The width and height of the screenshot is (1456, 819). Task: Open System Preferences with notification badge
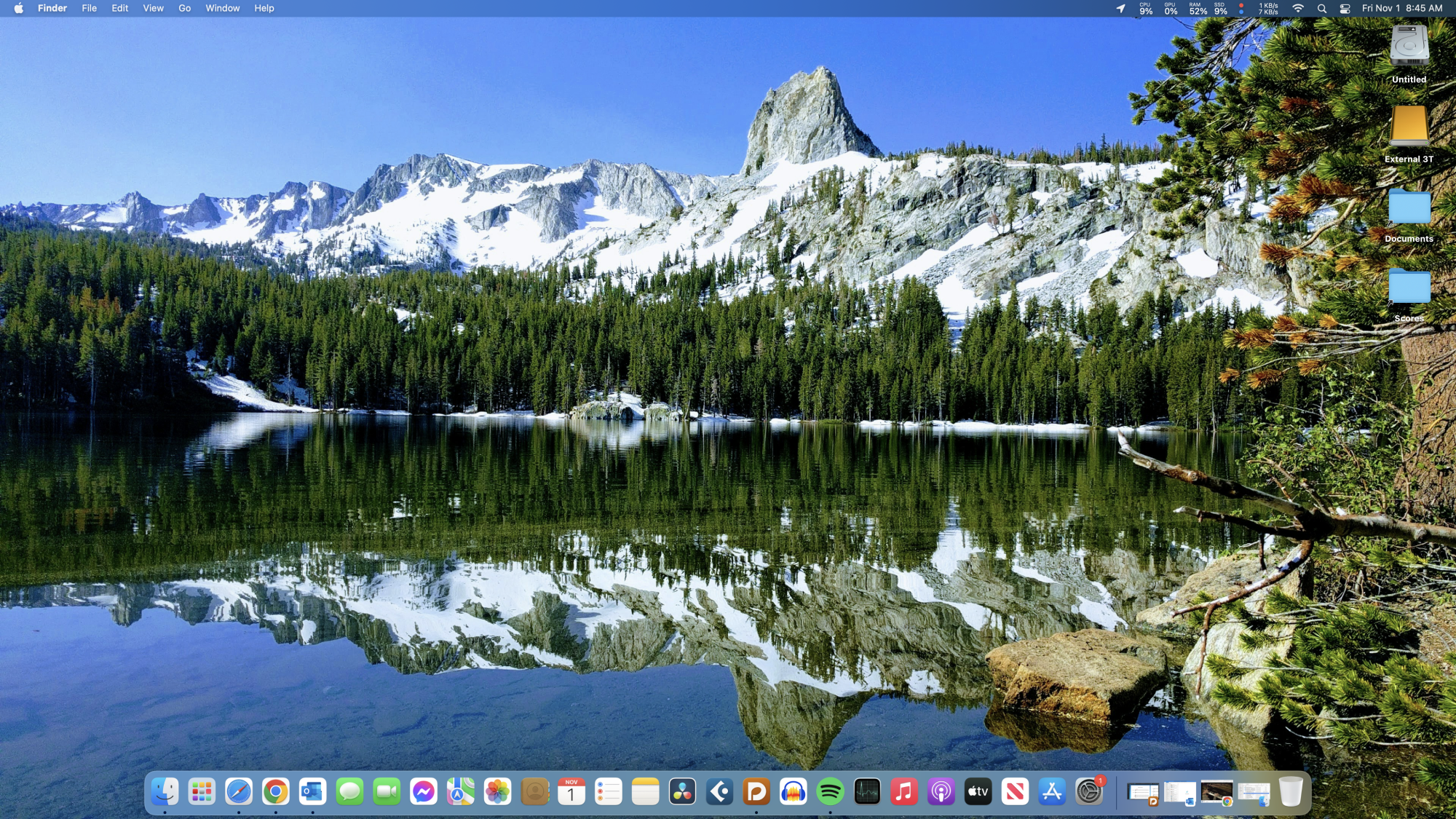1089,791
